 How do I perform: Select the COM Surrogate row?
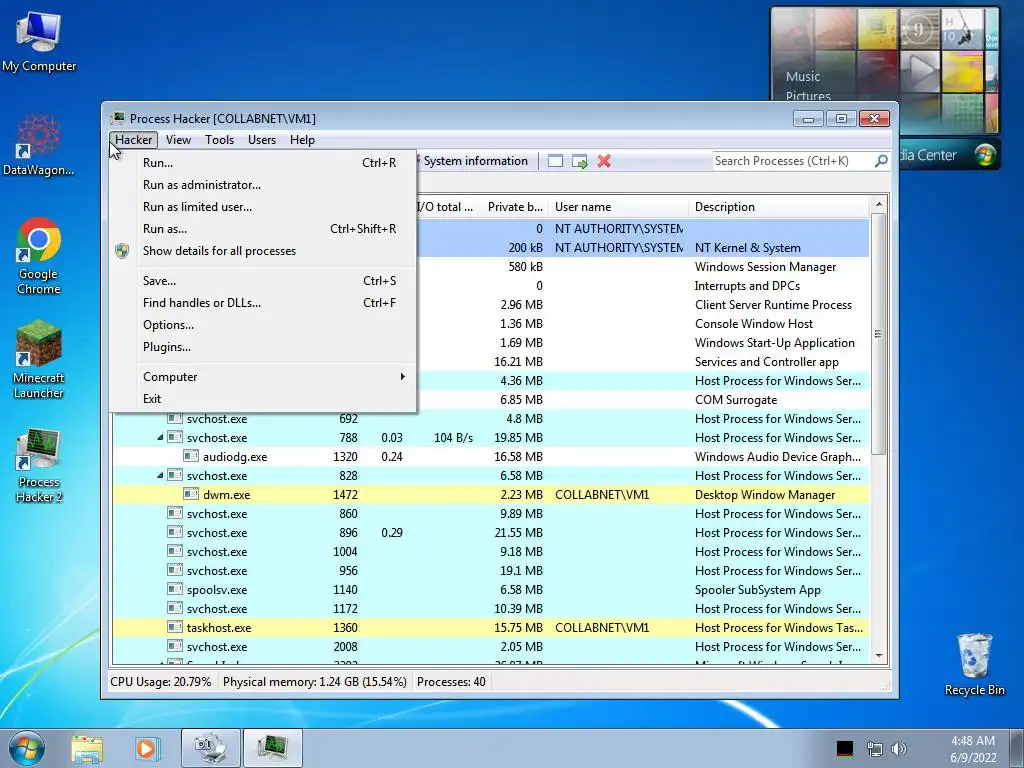[643, 400]
